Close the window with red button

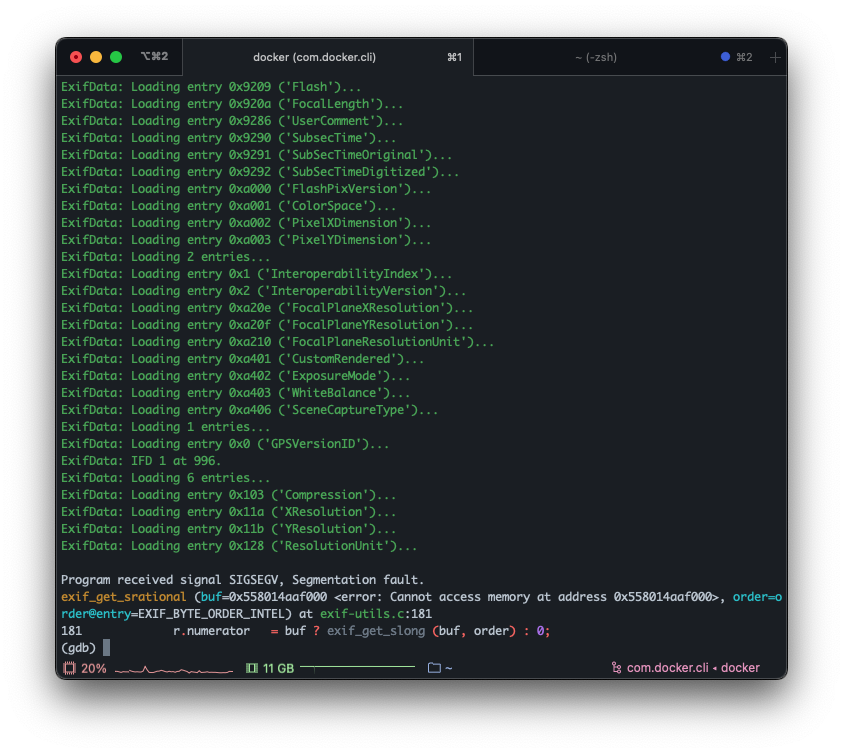(x=76, y=57)
